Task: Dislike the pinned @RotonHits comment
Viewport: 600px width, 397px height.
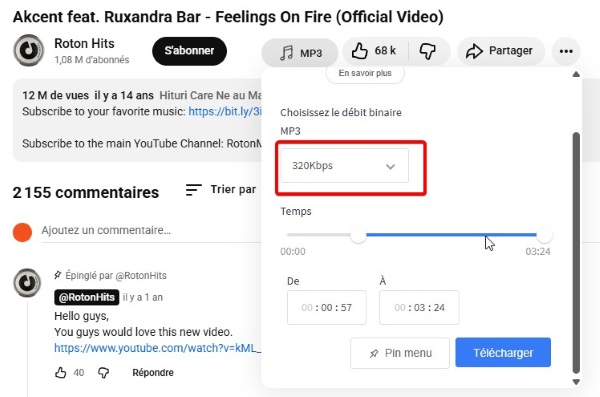Action: (103, 372)
